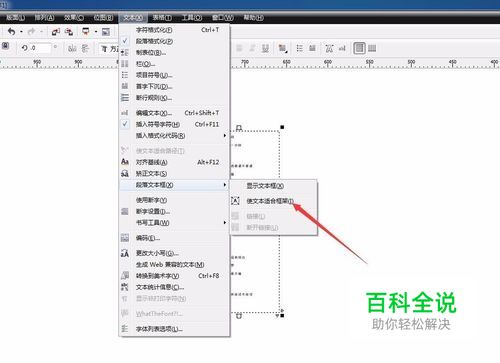Open the Redo history dropdown arrow
500x363 pixels.
click(41, 32)
